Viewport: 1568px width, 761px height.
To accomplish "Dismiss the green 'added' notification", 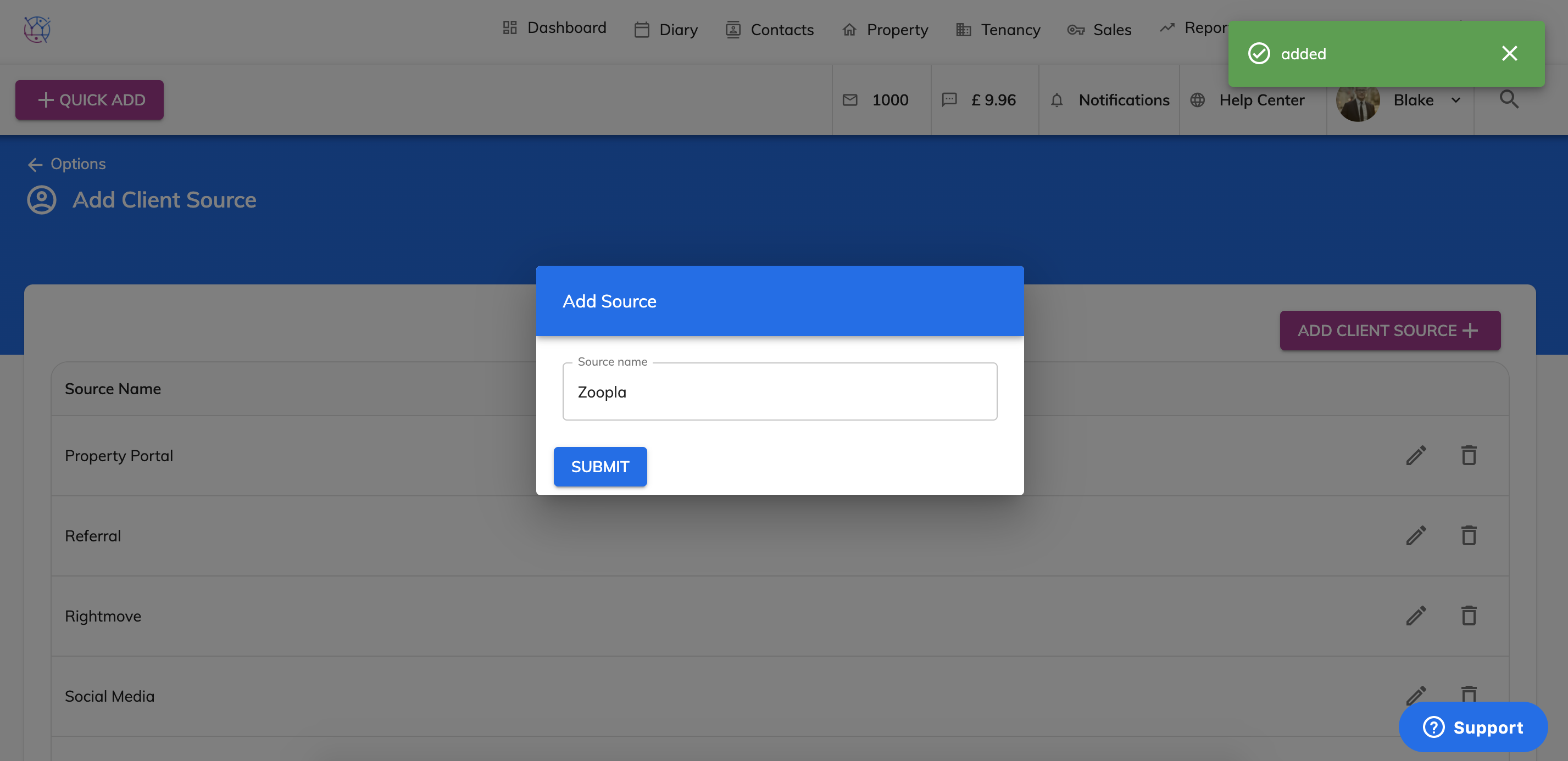I will tap(1509, 53).
